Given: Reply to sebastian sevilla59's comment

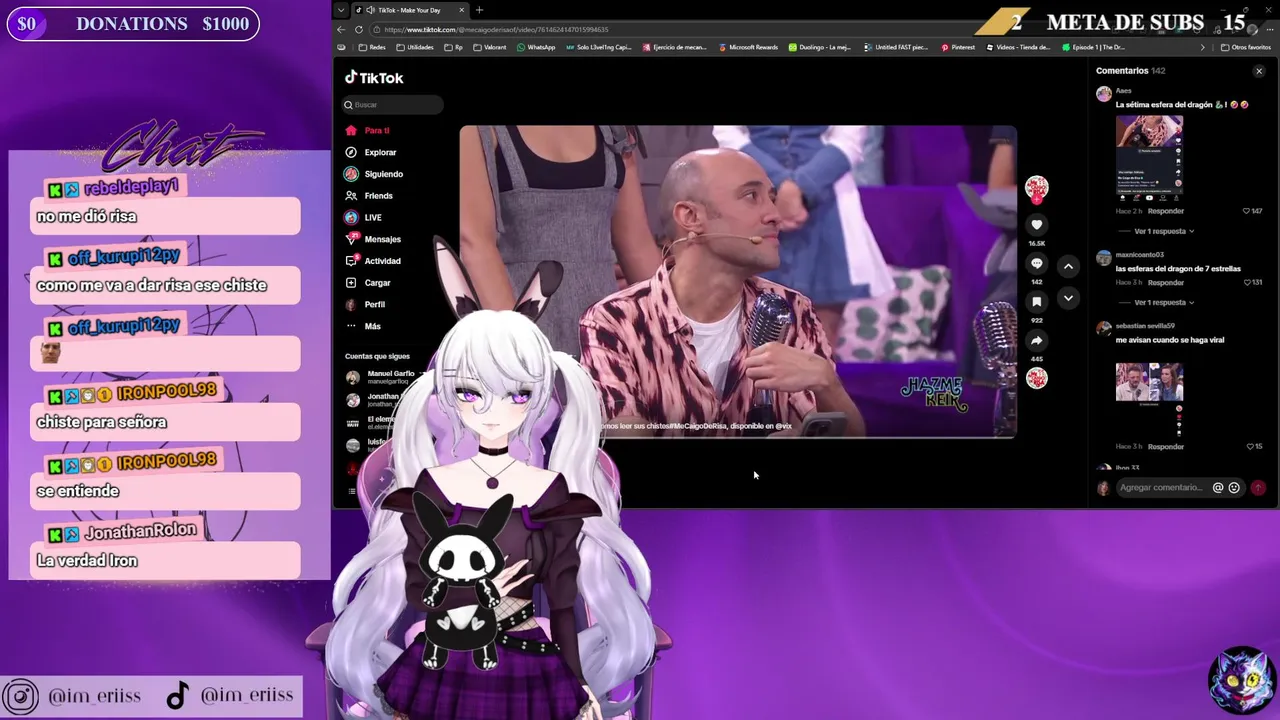Looking at the screenshot, I should point(1166,446).
